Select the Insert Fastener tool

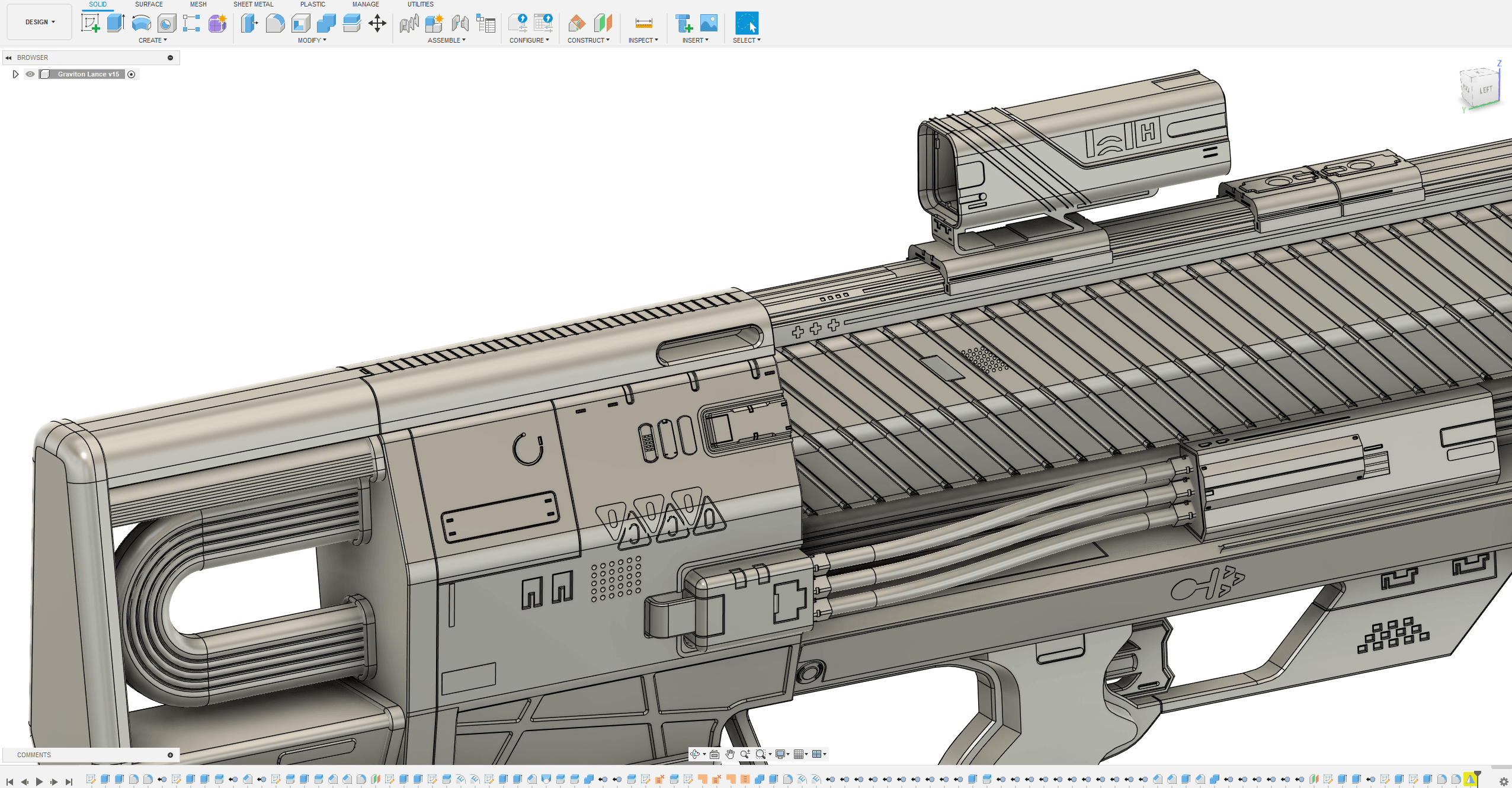click(x=683, y=24)
